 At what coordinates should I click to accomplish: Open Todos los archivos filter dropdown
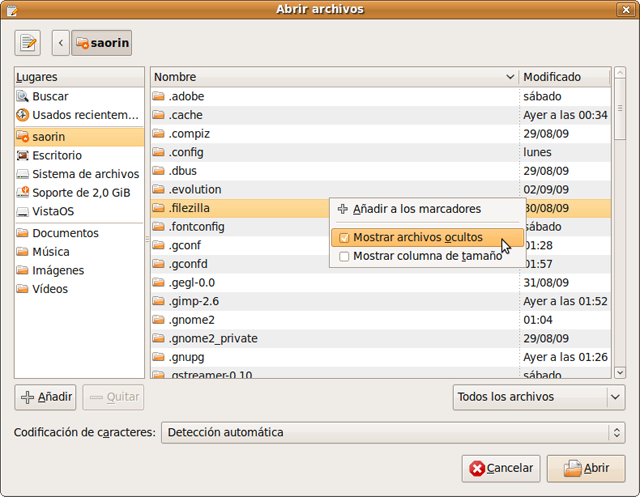pyautogui.click(x=538, y=397)
